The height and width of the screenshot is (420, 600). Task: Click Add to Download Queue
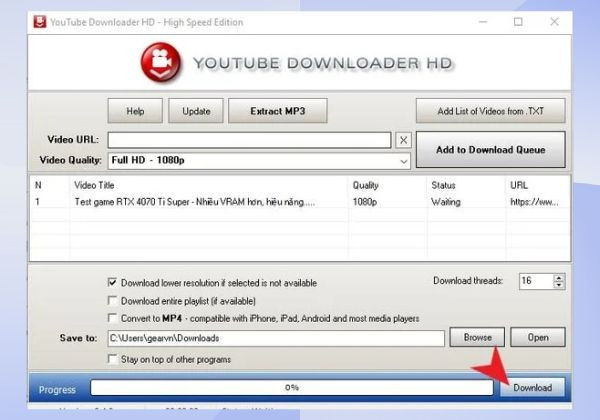[491, 150]
